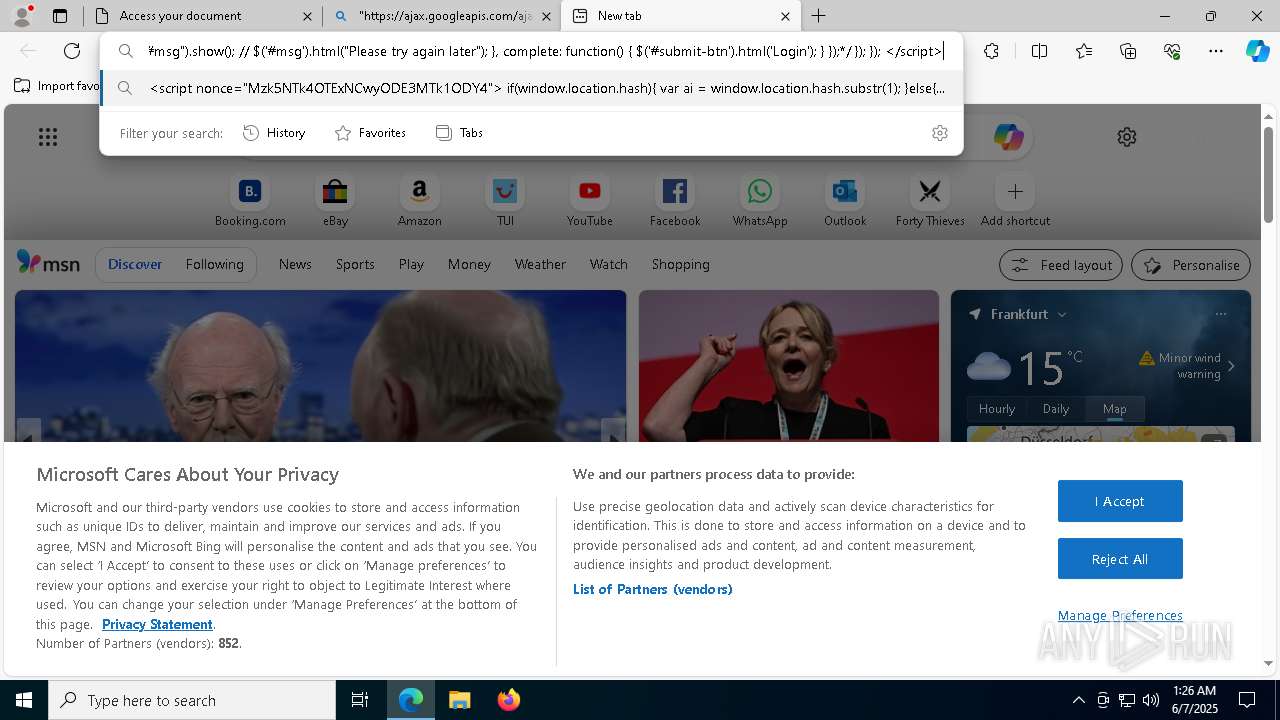Open search filter settings gear
This screenshot has width=1280, height=720.
(x=939, y=133)
